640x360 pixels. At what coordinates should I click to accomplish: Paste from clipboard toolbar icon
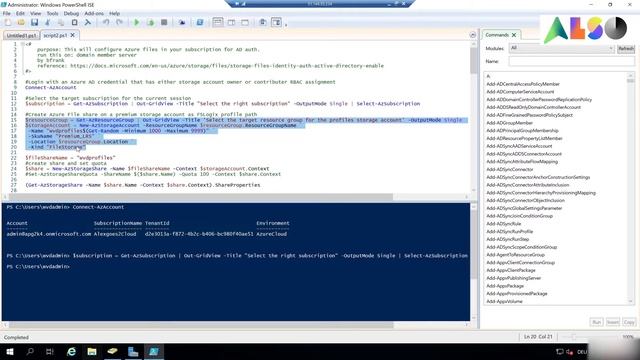(x=74, y=22)
